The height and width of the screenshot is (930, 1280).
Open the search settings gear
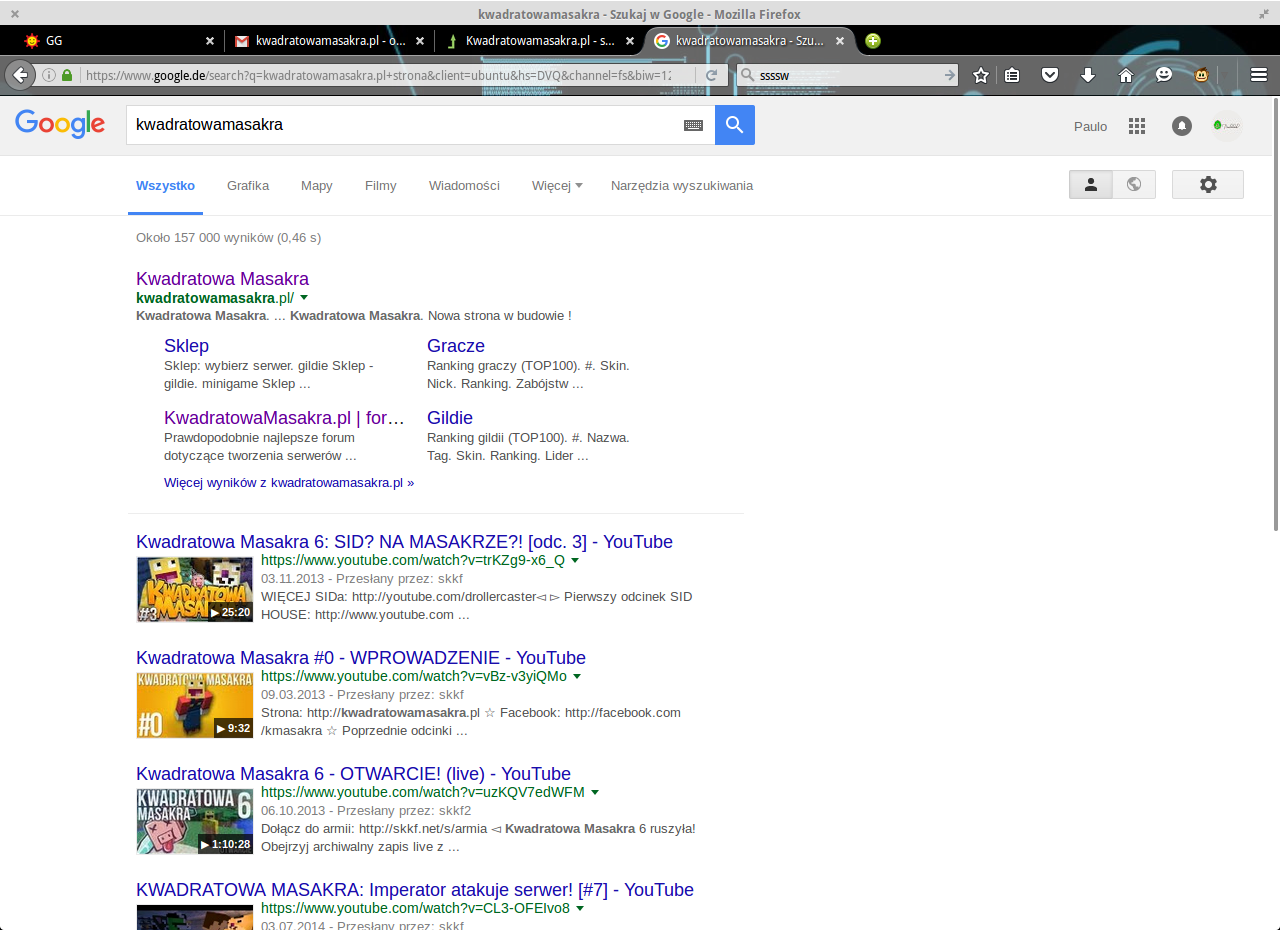tap(1208, 184)
